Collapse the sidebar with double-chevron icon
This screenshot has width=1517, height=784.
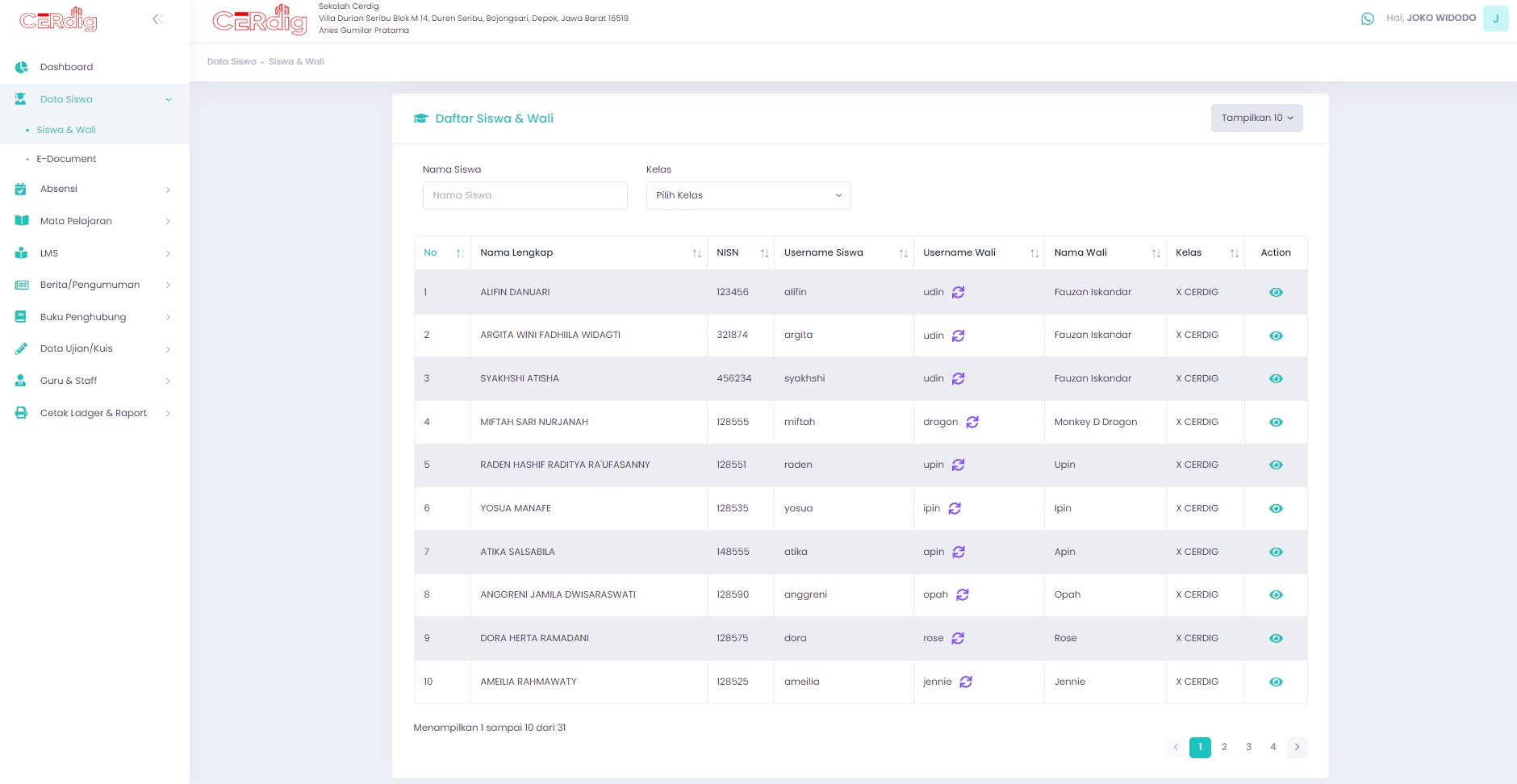[x=157, y=19]
